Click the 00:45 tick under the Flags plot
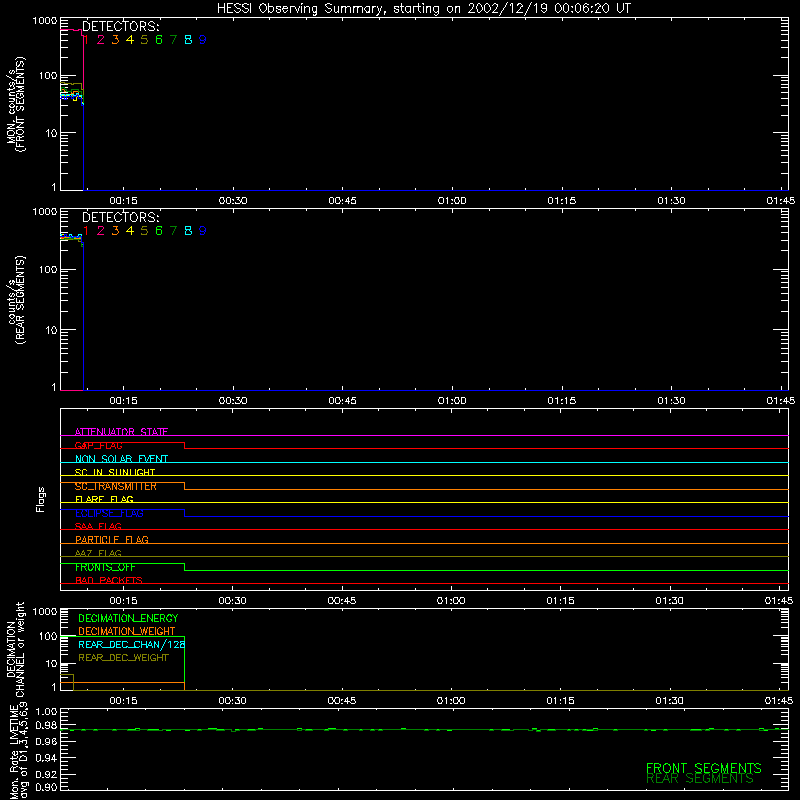Viewport: 800px width, 800px height. click(x=342, y=601)
